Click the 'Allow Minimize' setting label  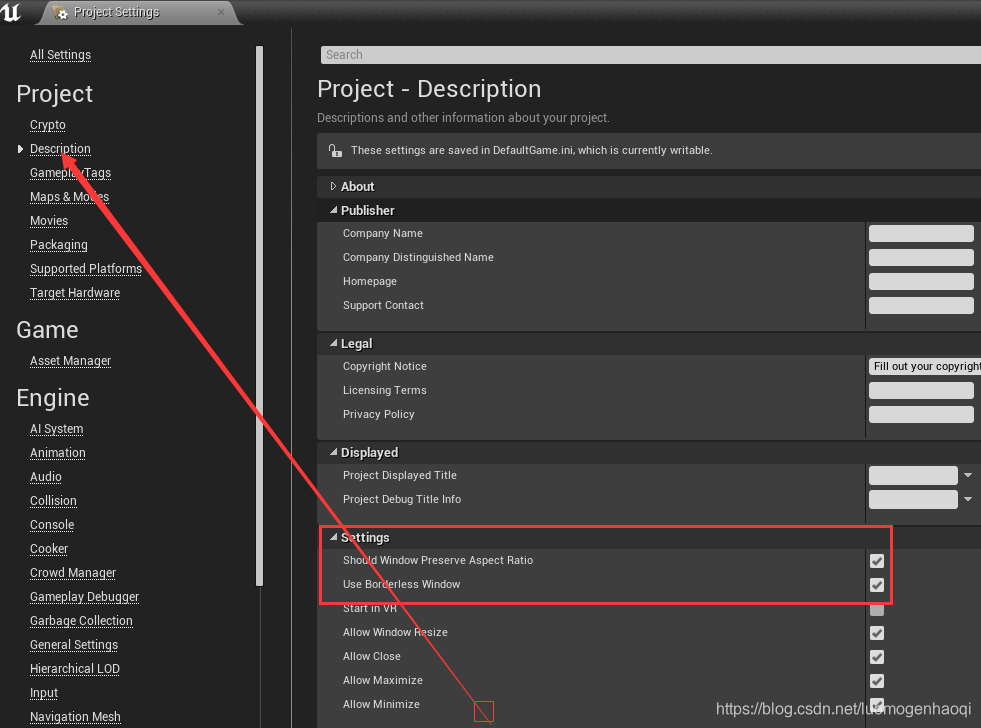pos(381,704)
